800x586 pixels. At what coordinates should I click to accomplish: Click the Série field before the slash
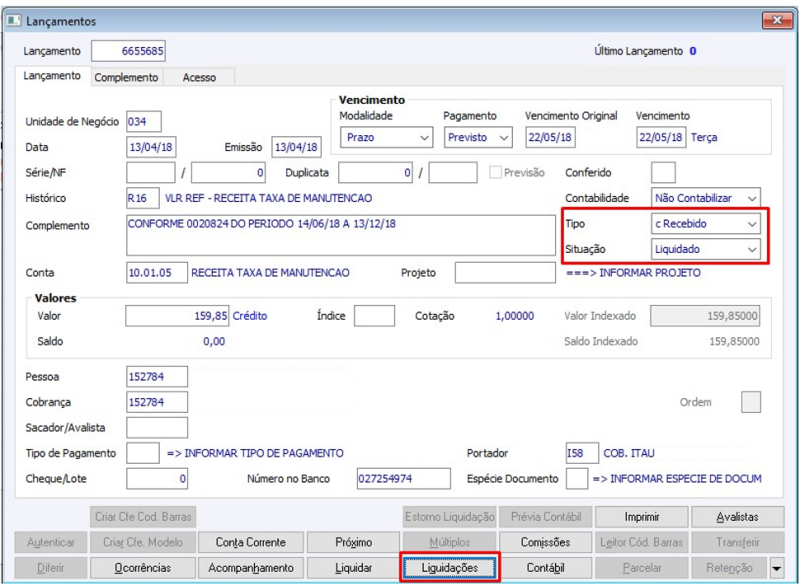[x=151, y=172]
